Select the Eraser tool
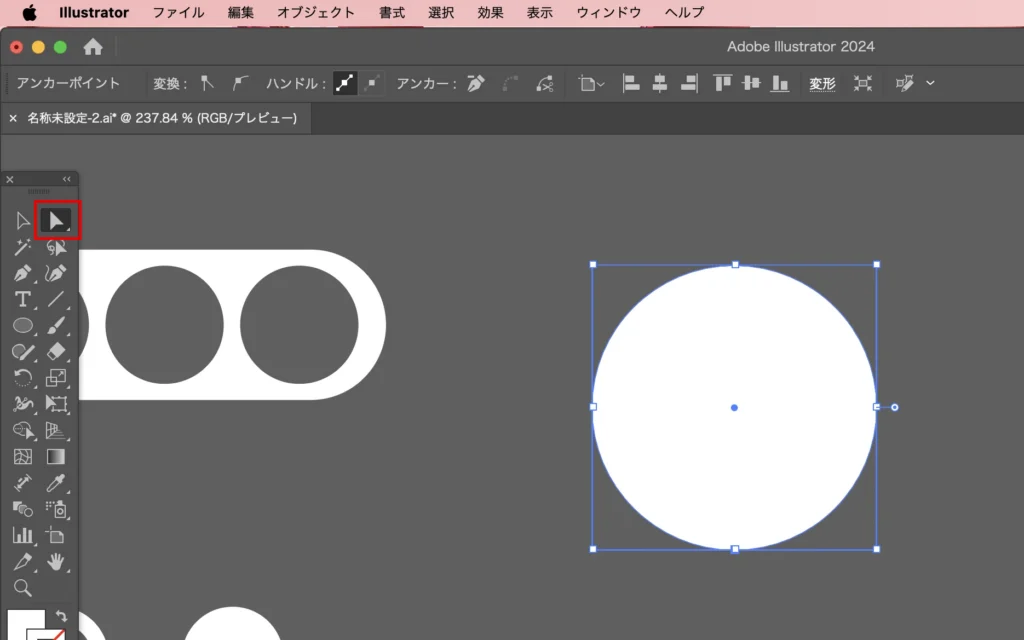Viewport: 1024px width, 640px height. 56,351
